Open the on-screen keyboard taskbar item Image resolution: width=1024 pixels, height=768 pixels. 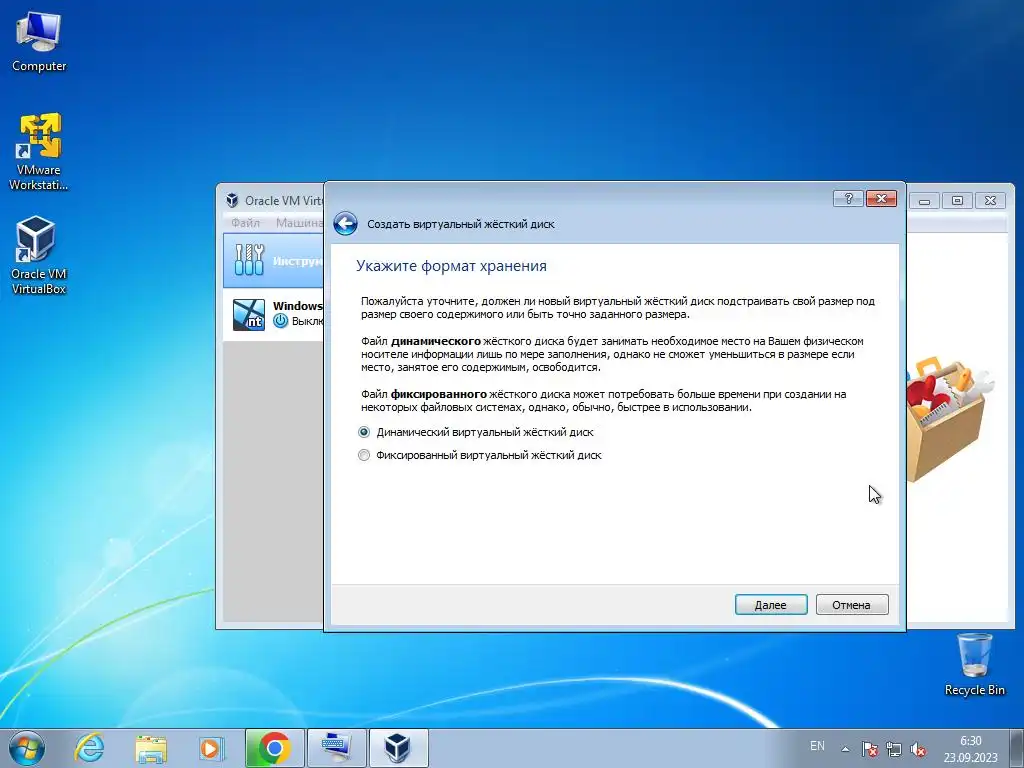coord(336,748)
